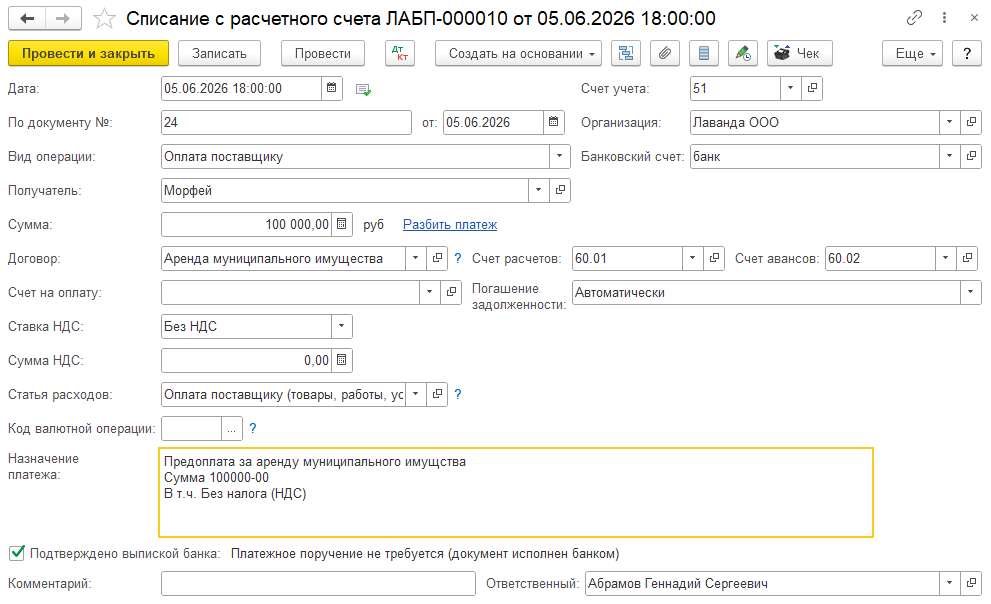Screen dimensions: 991x604
Task: Open the 'Еще' menu
Action: click(913, 54)
